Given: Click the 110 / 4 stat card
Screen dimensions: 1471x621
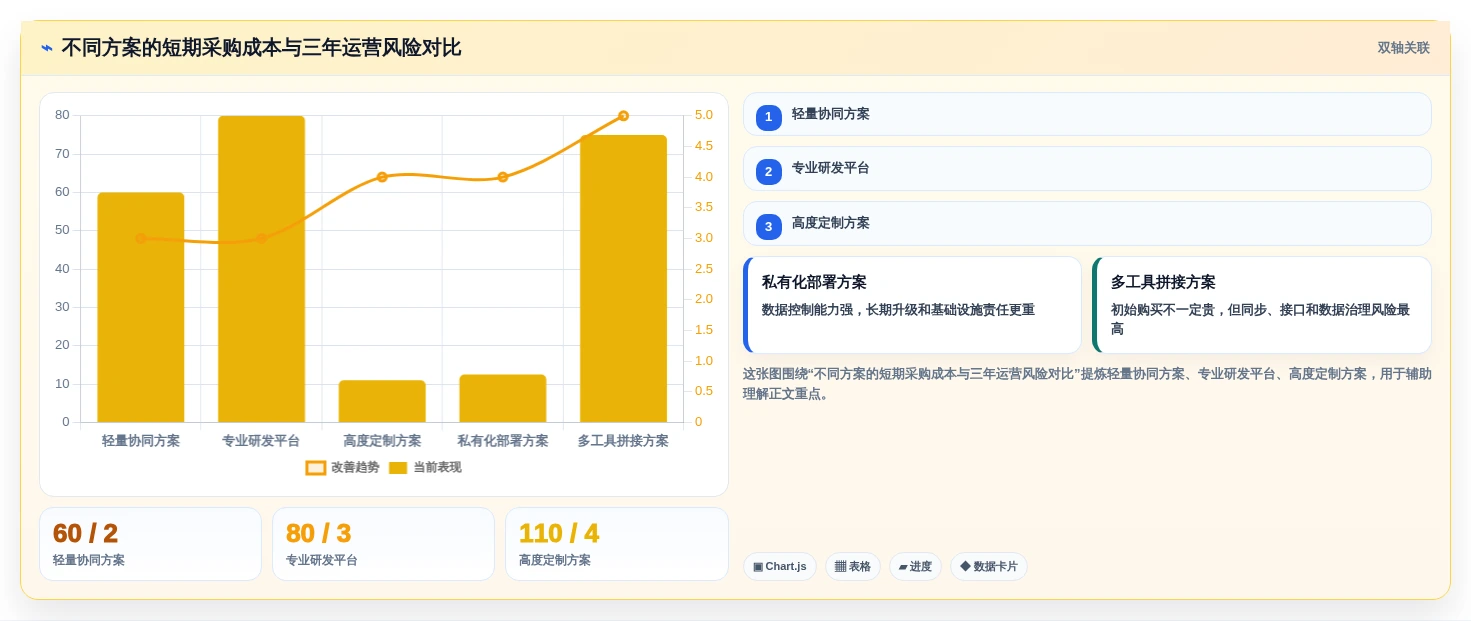Looking at the screenshot, I should pyautogui.click(x=616, y=544).
